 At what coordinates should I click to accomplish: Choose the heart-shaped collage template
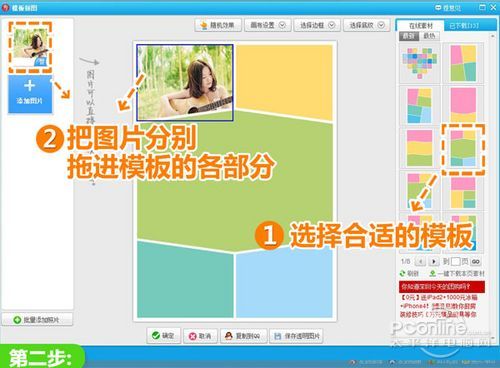point(420,63)
